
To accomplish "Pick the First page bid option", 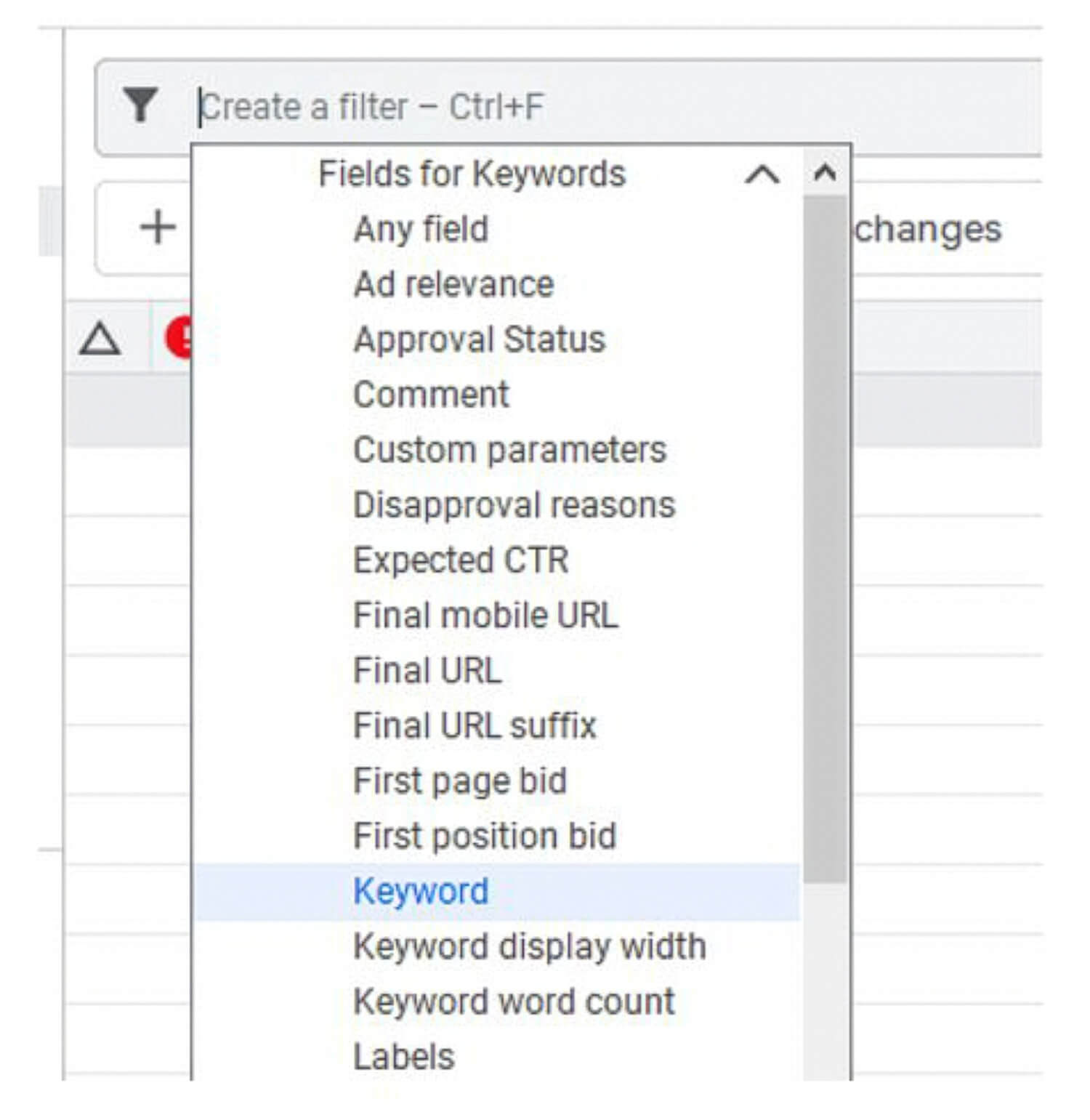I will coord(459,781).
